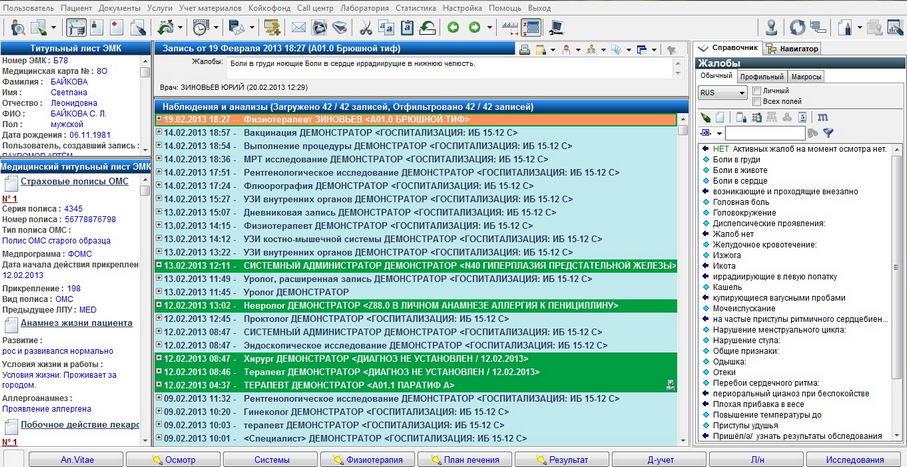This screenshot has width=907, height=467.
Task: Select 'Кашель' in the complaints list
Action: 727,287
